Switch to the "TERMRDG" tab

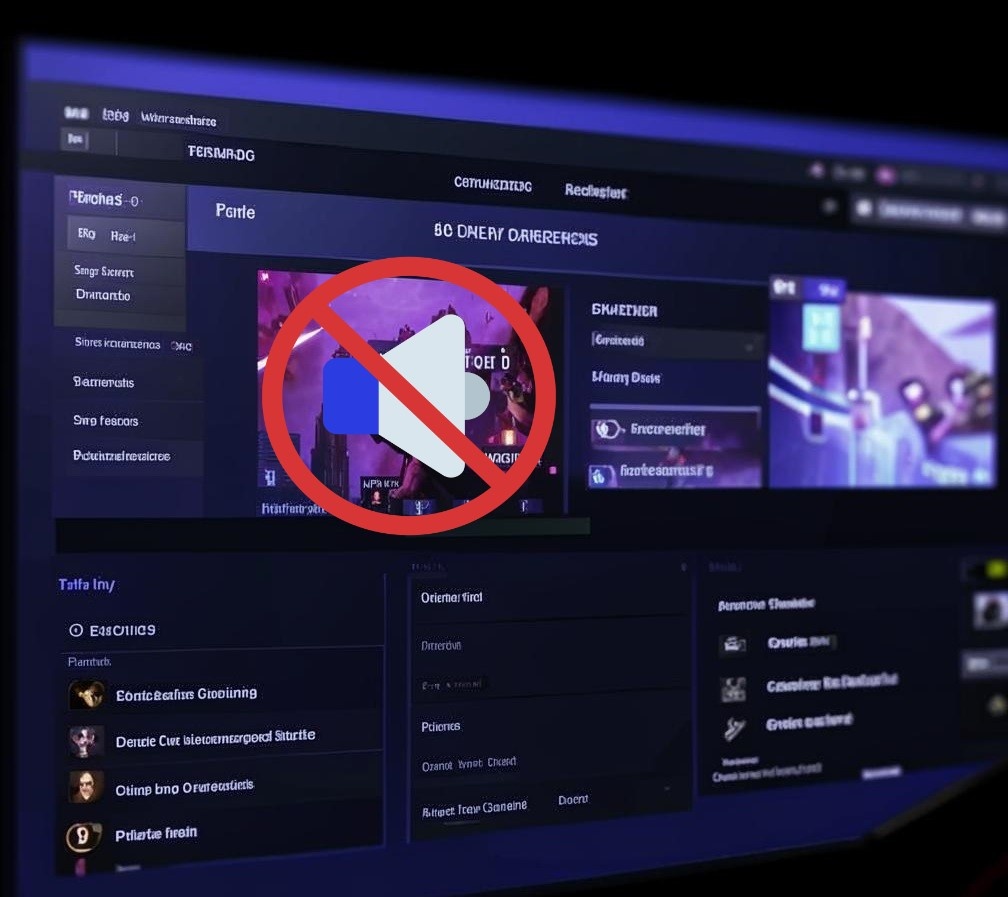click(x=220, y=153)
